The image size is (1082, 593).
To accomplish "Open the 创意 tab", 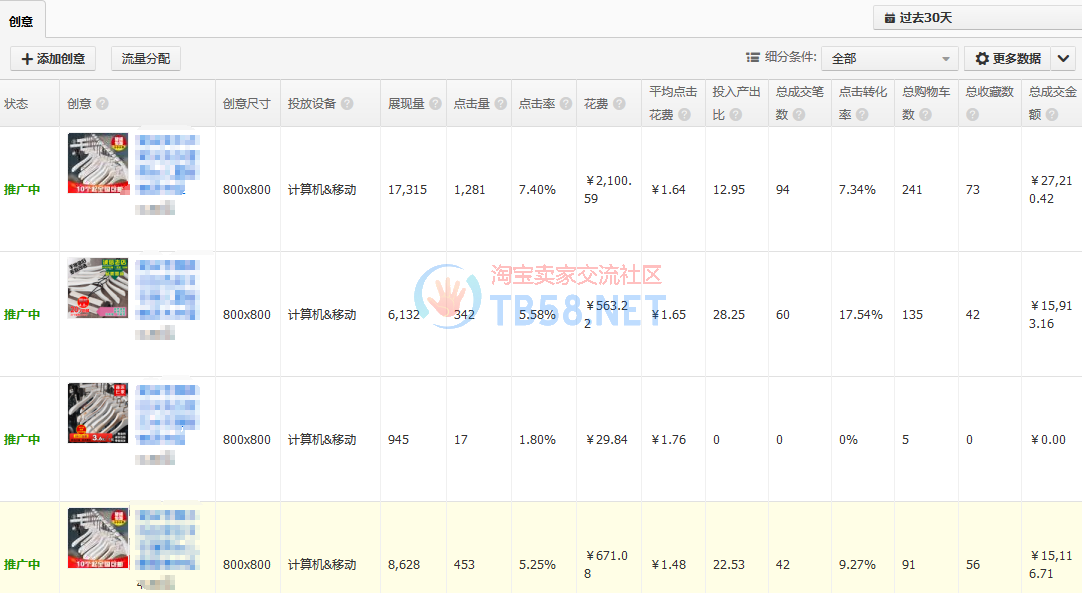I will (x=21, y=21).
